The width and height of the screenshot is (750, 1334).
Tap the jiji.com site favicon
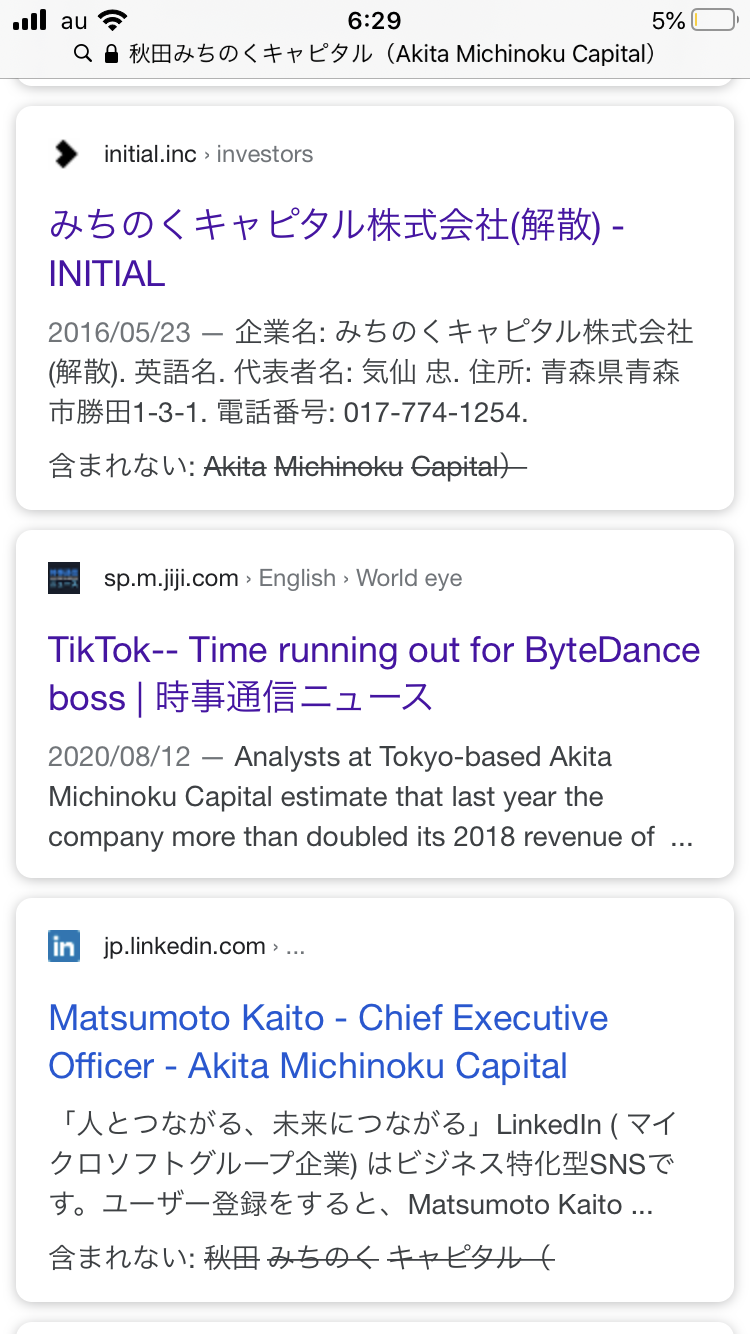point(64,578)
